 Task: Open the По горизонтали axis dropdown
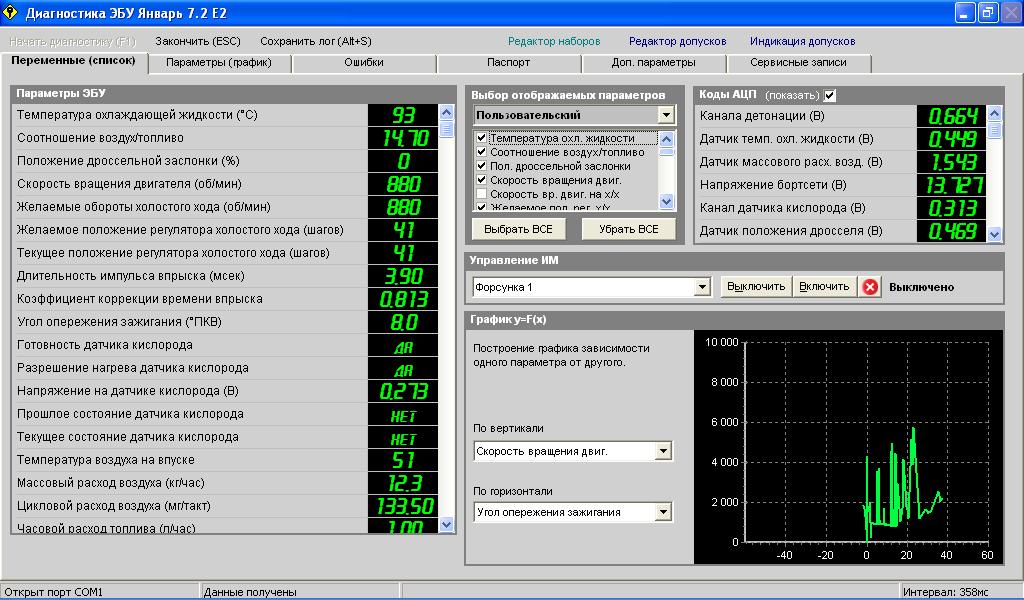click(x=663, y=512)
